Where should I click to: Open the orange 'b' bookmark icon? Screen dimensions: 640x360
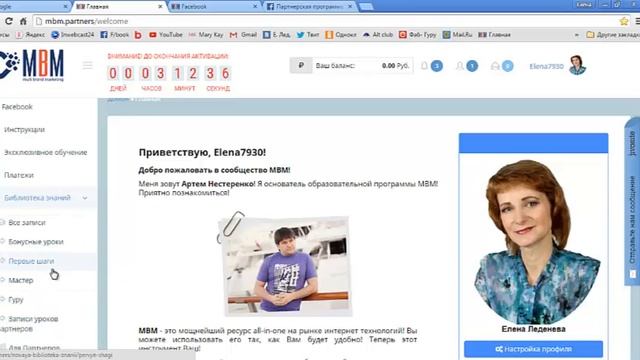[138, 35]
